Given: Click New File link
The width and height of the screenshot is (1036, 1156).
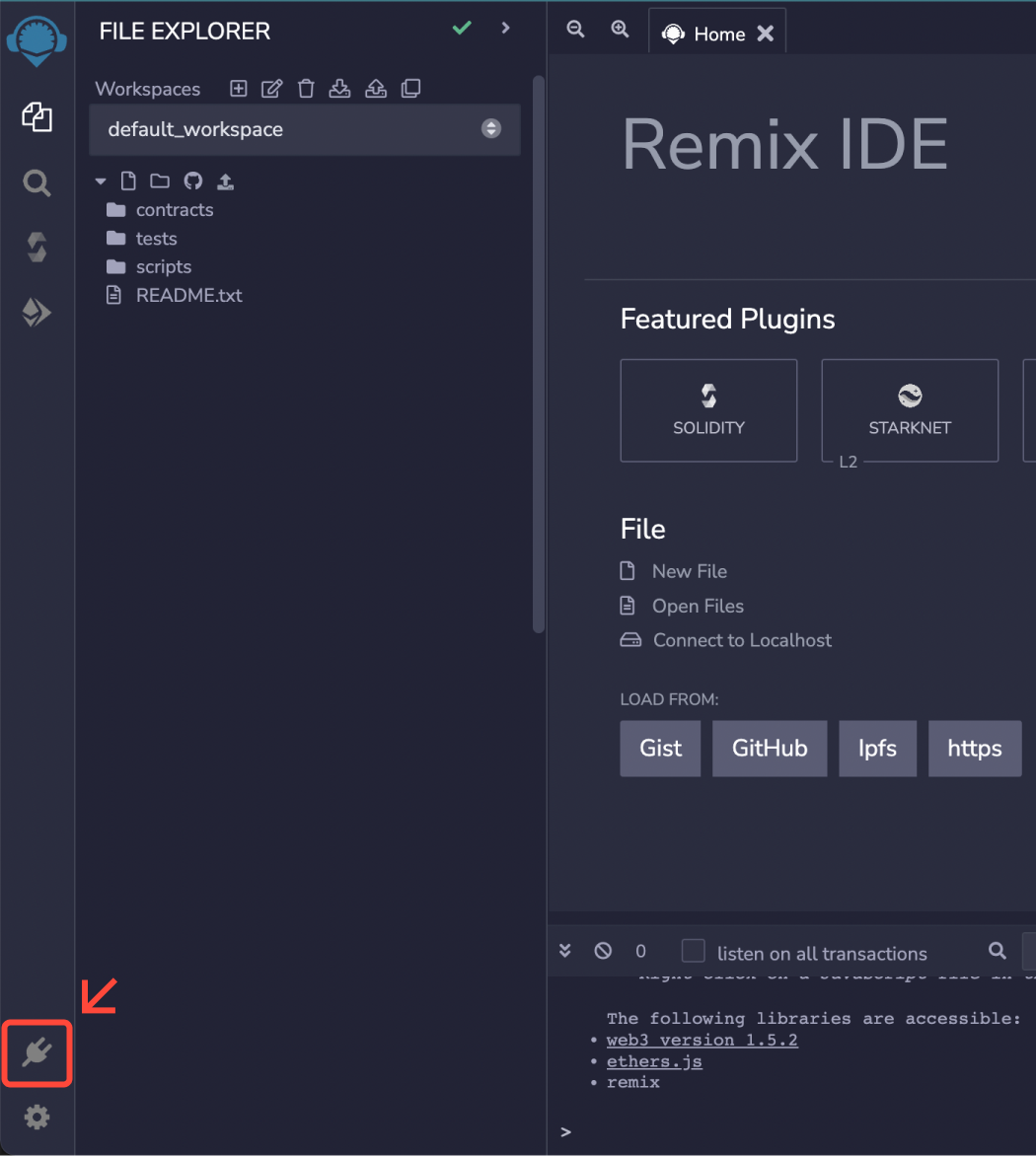Looking at the screenshot, I should pyautogui.click(x=690, y=571).
